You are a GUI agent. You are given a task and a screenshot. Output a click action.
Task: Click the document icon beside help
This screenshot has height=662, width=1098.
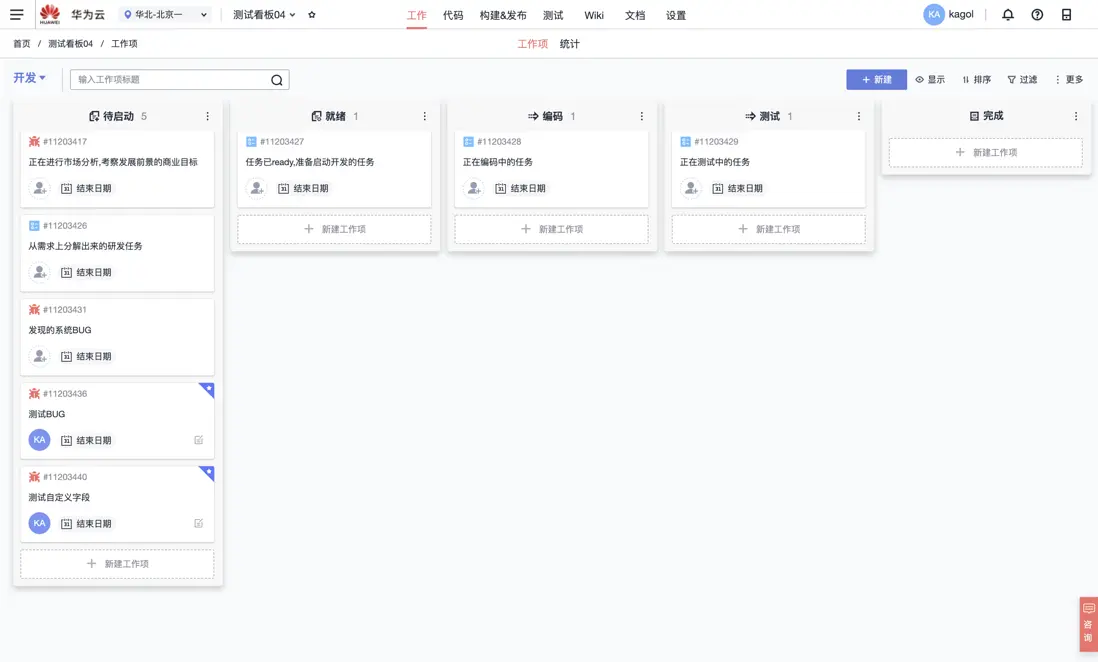1066,15
